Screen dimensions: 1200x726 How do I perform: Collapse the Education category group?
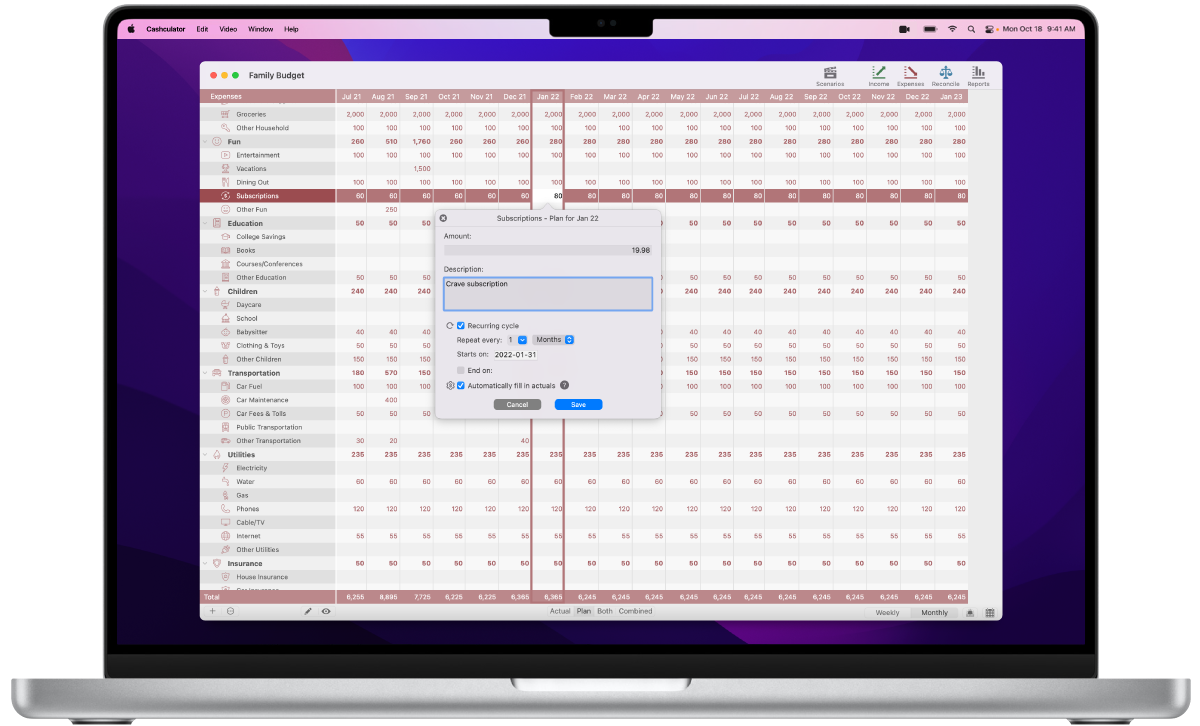tap(205, 223)
